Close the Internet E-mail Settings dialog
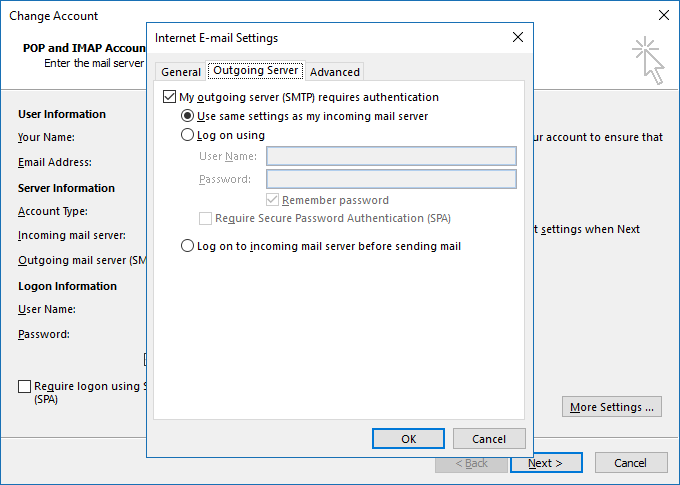 pyautogui.click(x=518, y=37)
